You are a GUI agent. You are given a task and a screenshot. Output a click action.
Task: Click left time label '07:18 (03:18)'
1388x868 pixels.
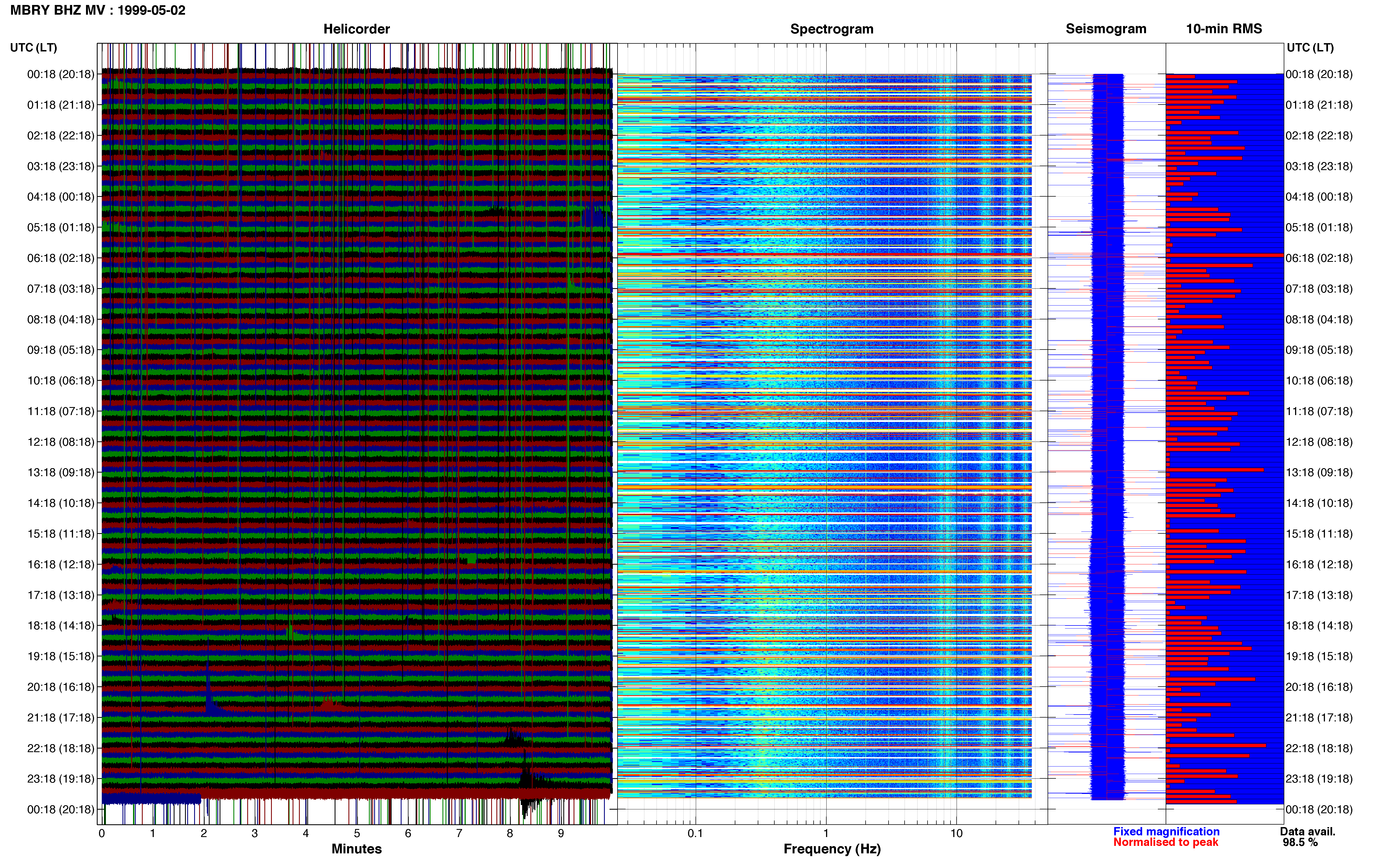[61, 289]
